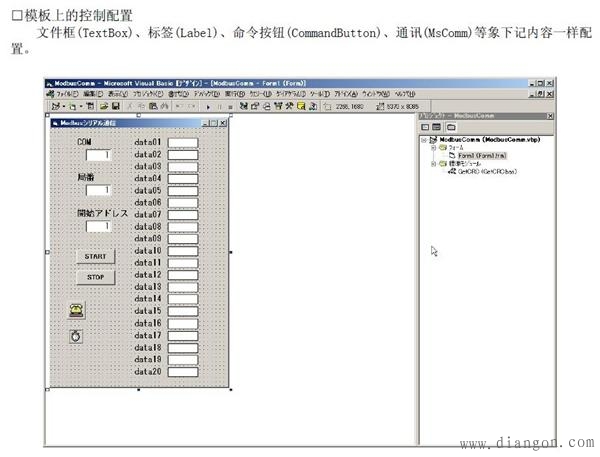Click the data01 text box

click(x=183, y=143)
